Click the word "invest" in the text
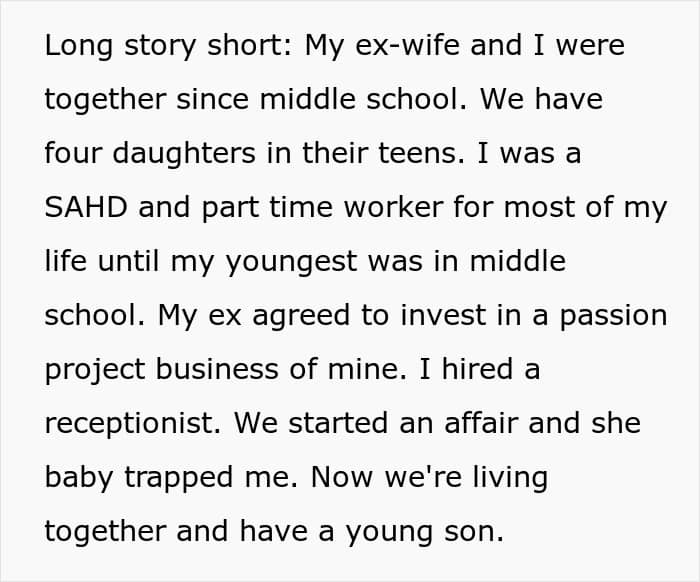This screenshot has height=582, width=700. pyautogui.click(x=443, y=315)
